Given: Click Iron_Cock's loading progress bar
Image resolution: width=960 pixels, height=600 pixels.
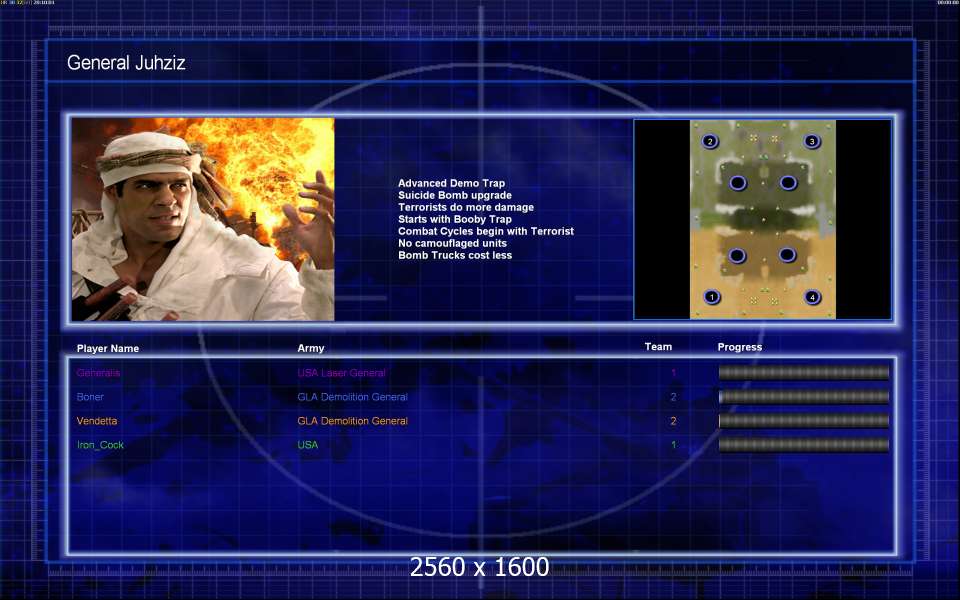Looking at the screenshot, I should tap(804, 445).
